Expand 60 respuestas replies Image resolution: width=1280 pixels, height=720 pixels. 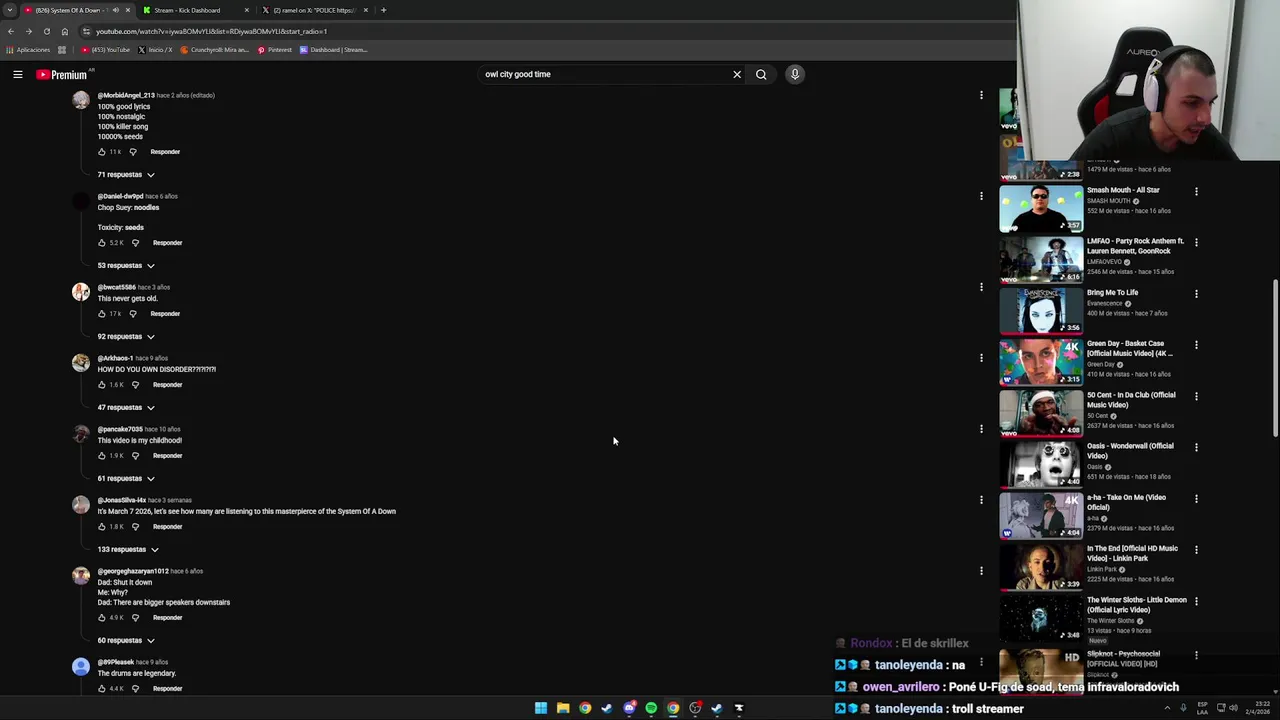[x=126, y=641]
